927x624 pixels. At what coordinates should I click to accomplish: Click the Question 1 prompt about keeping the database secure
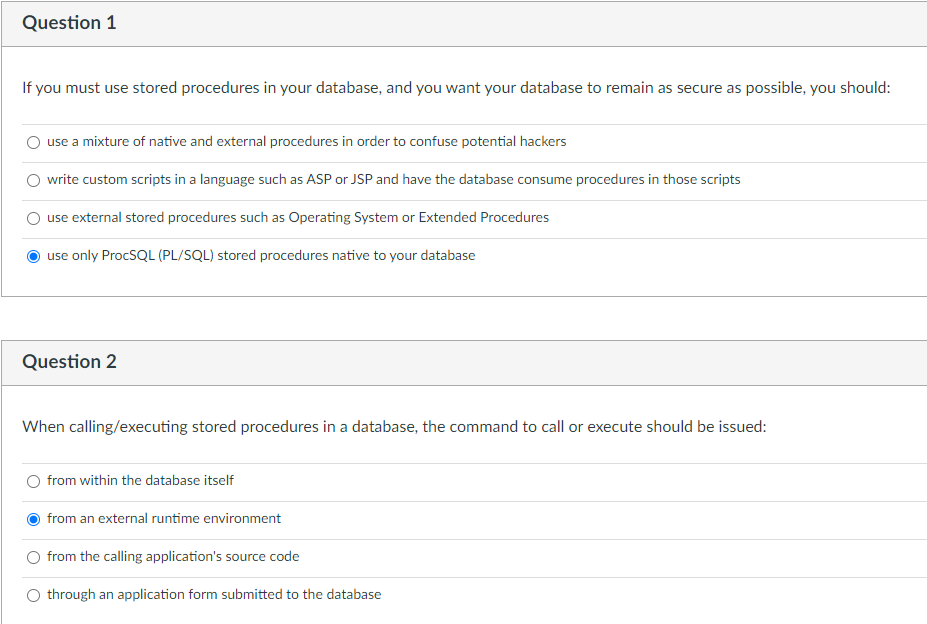[456, 87]
